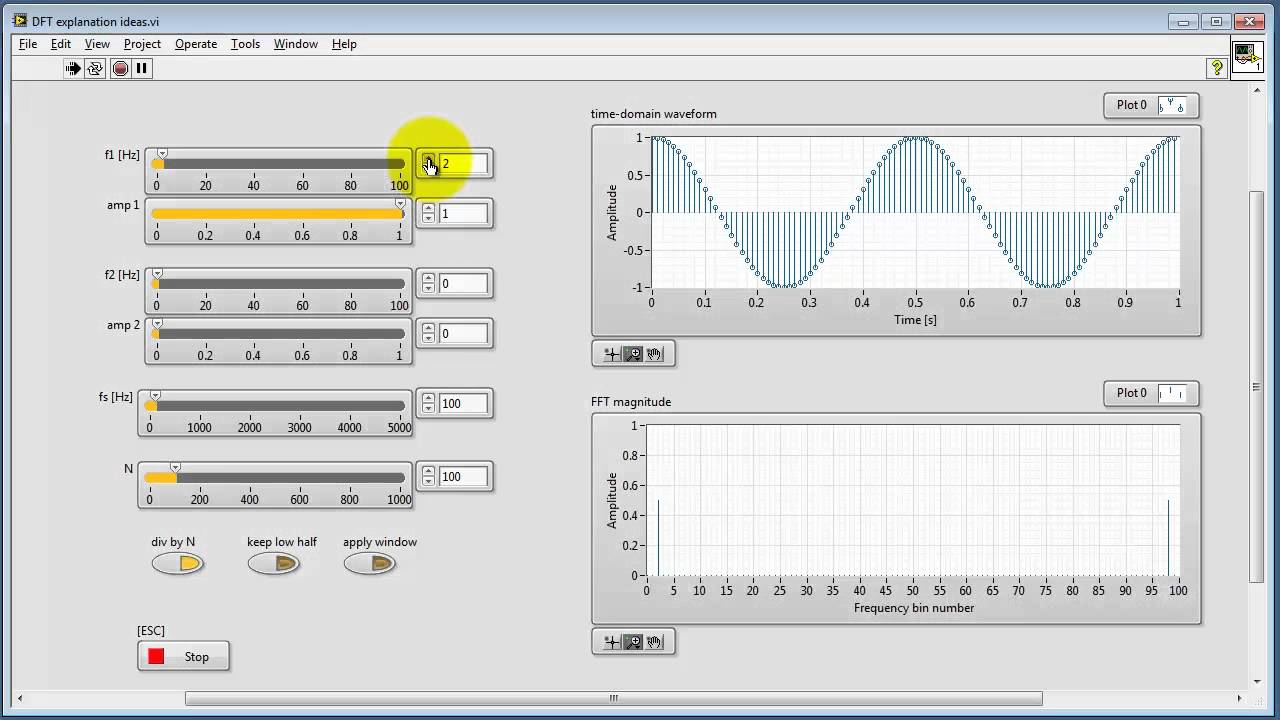The image size is (1280, 720).
Task: Click the N slider track
Action: (275, 478)
